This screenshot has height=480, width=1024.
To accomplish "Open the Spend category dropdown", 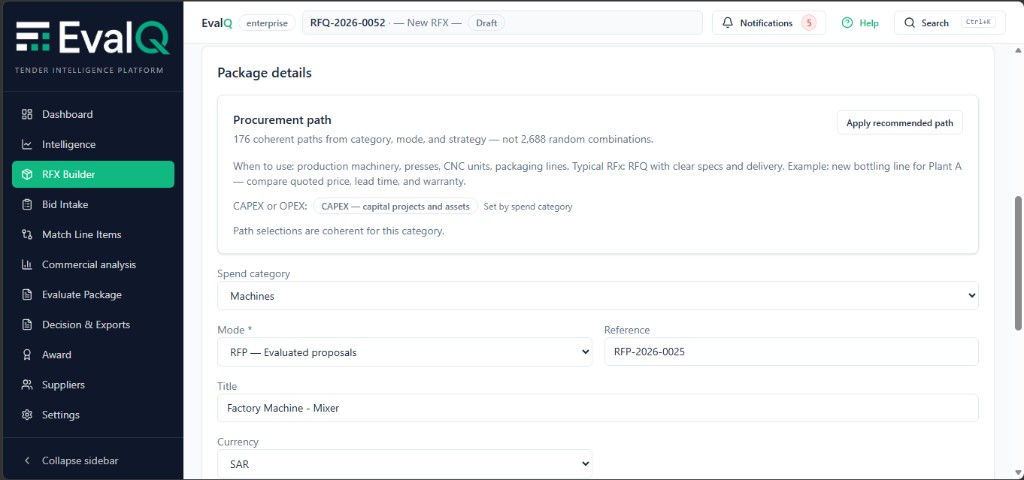I will click(x=598, y=296).
